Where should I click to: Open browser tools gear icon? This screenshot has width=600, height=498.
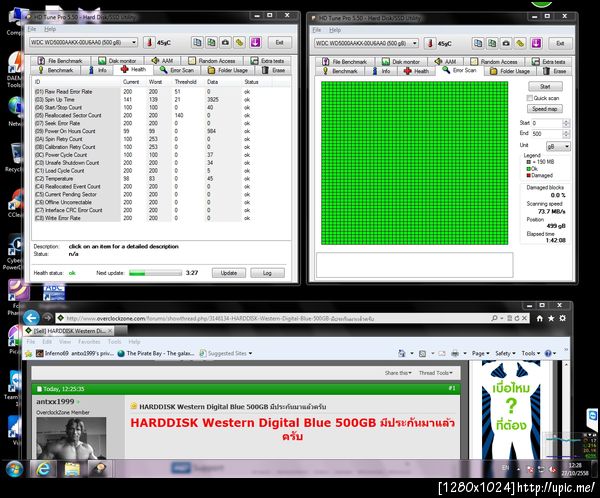coord(562,318)
